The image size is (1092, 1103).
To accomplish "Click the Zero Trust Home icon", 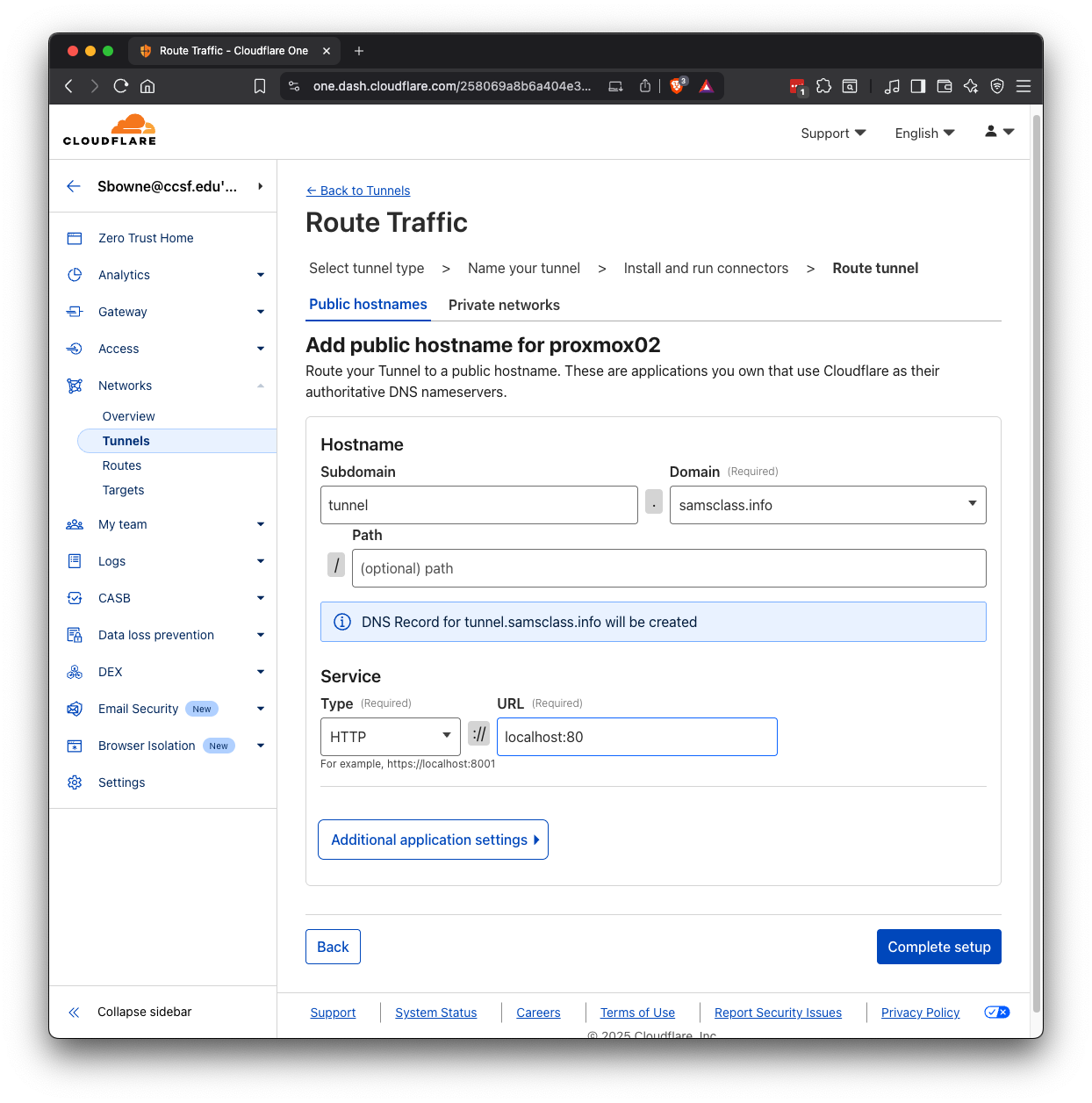I will coord(75,238).
